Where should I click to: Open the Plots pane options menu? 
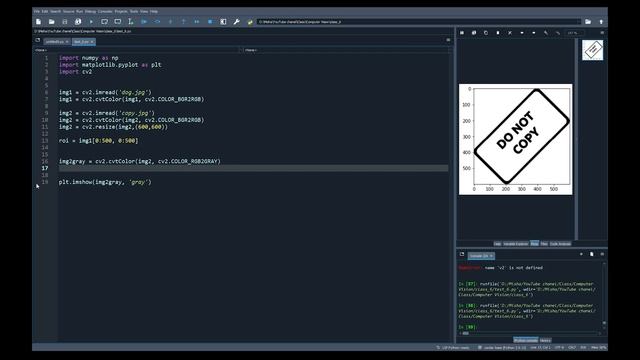pos(602,33)
